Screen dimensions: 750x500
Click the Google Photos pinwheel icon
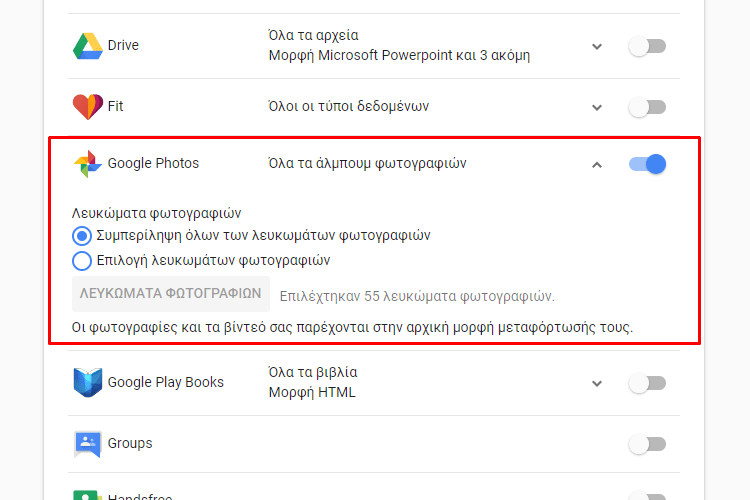click(88, 164)
